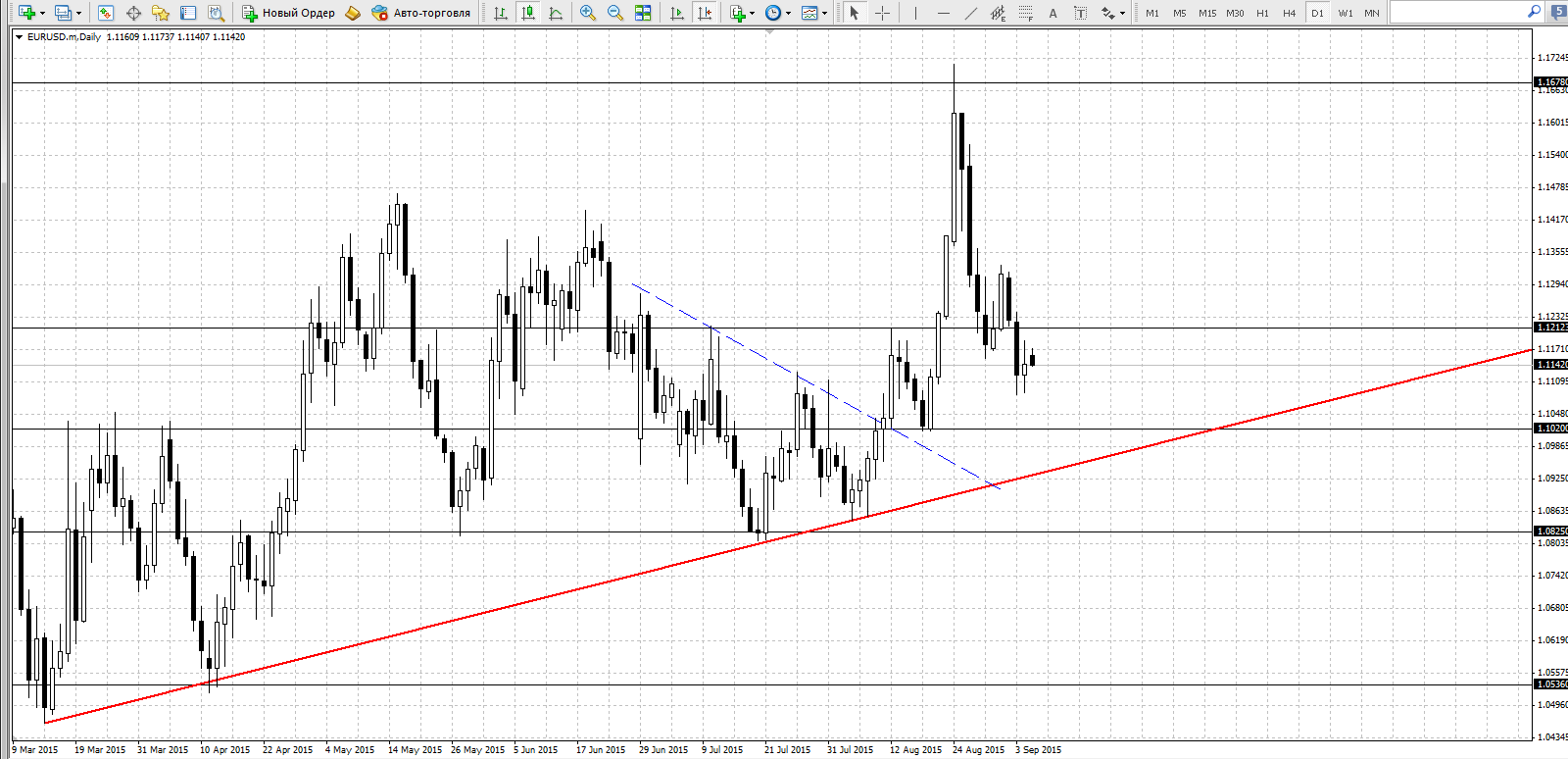Viewport: 1568px width, 759px height.
Task: Click the Новый Ордер button
Action: pyautogui.click(x=289, y=13)
